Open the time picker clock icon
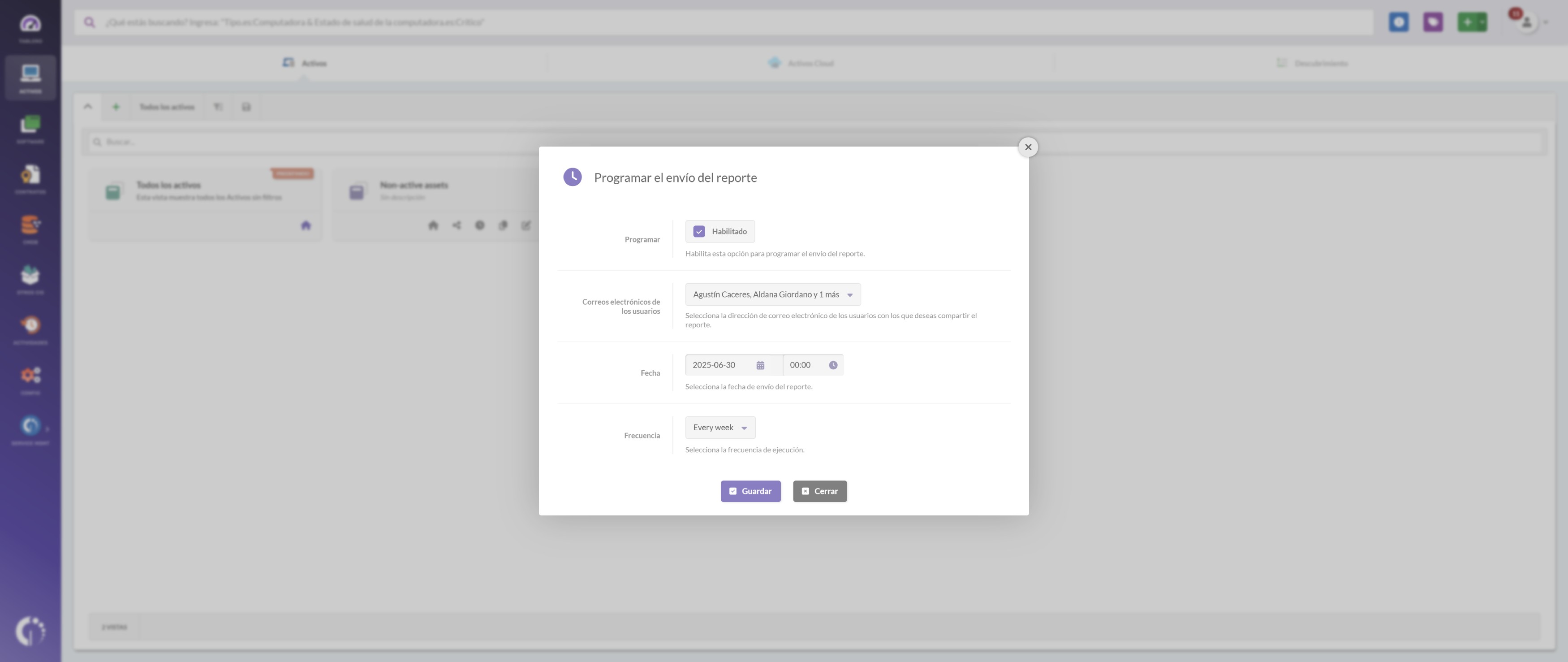 [833, 365]
